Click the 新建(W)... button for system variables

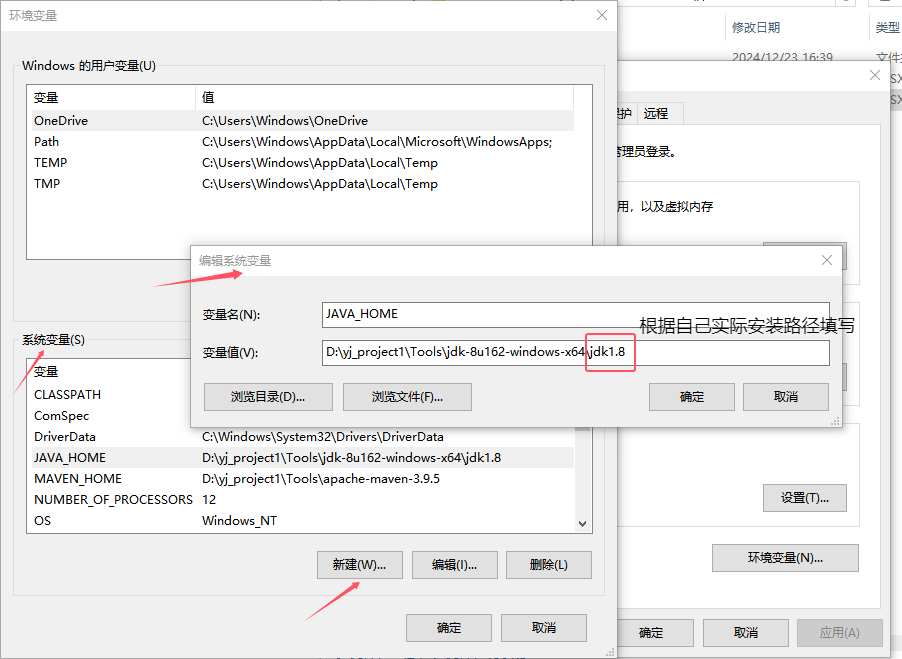(x=359, y=564)
